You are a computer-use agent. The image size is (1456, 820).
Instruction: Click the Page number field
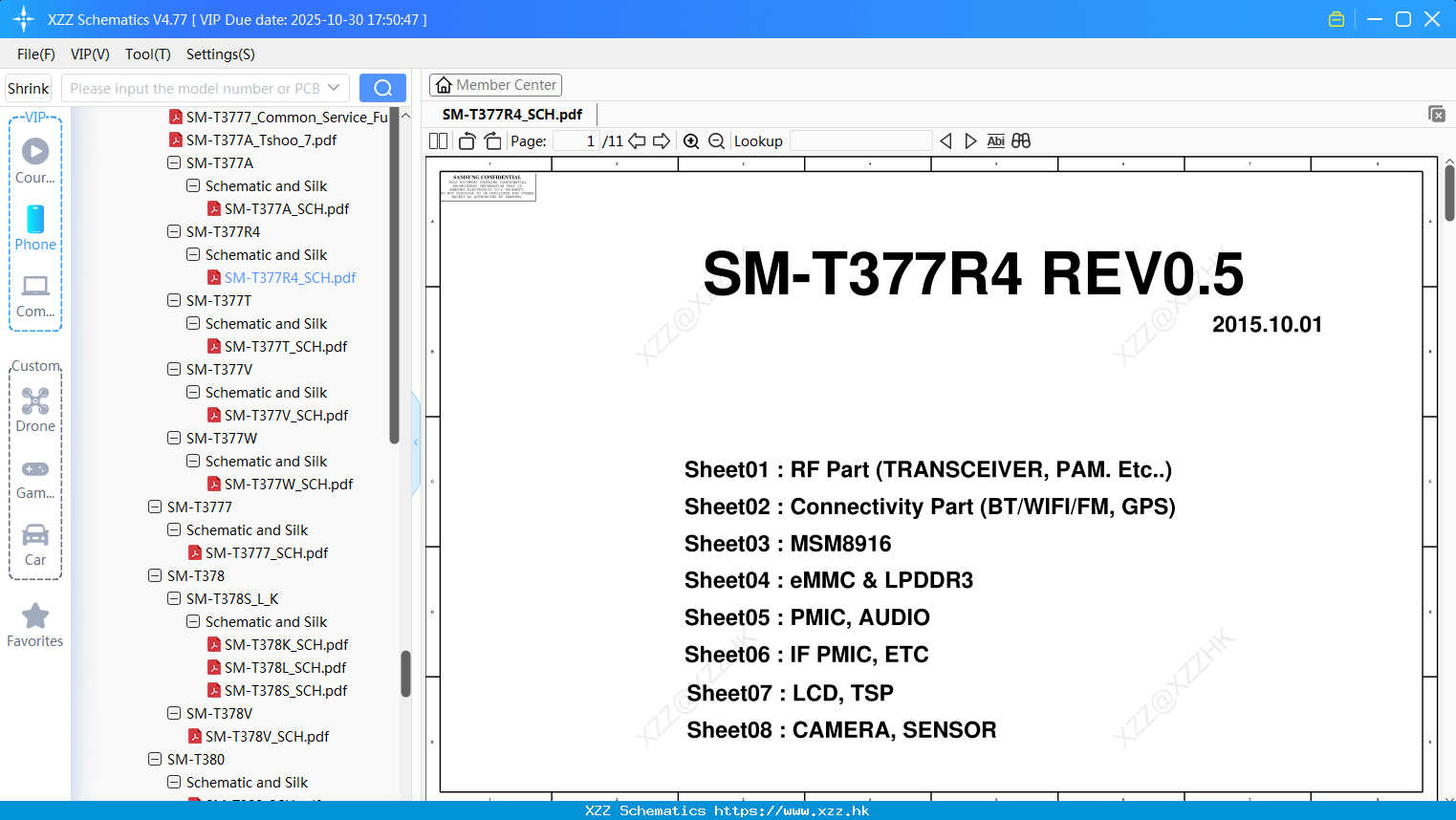[576, 140]
